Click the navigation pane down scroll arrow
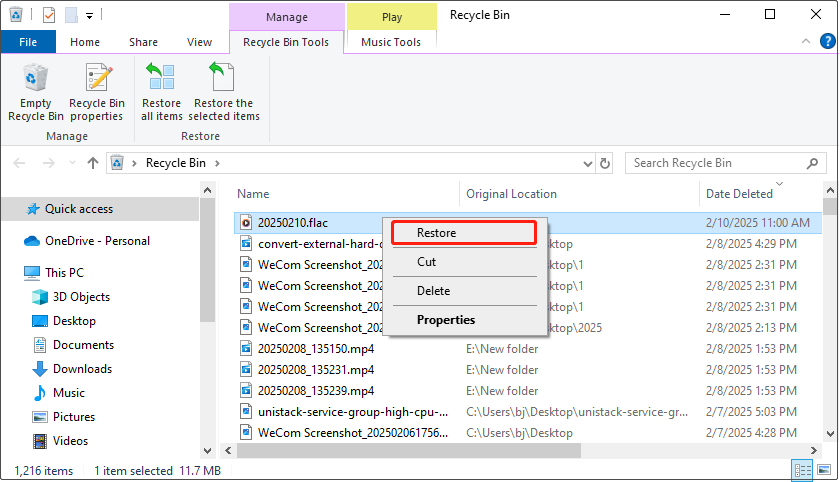The image size is (840, 482). click(x=207, y=450)
